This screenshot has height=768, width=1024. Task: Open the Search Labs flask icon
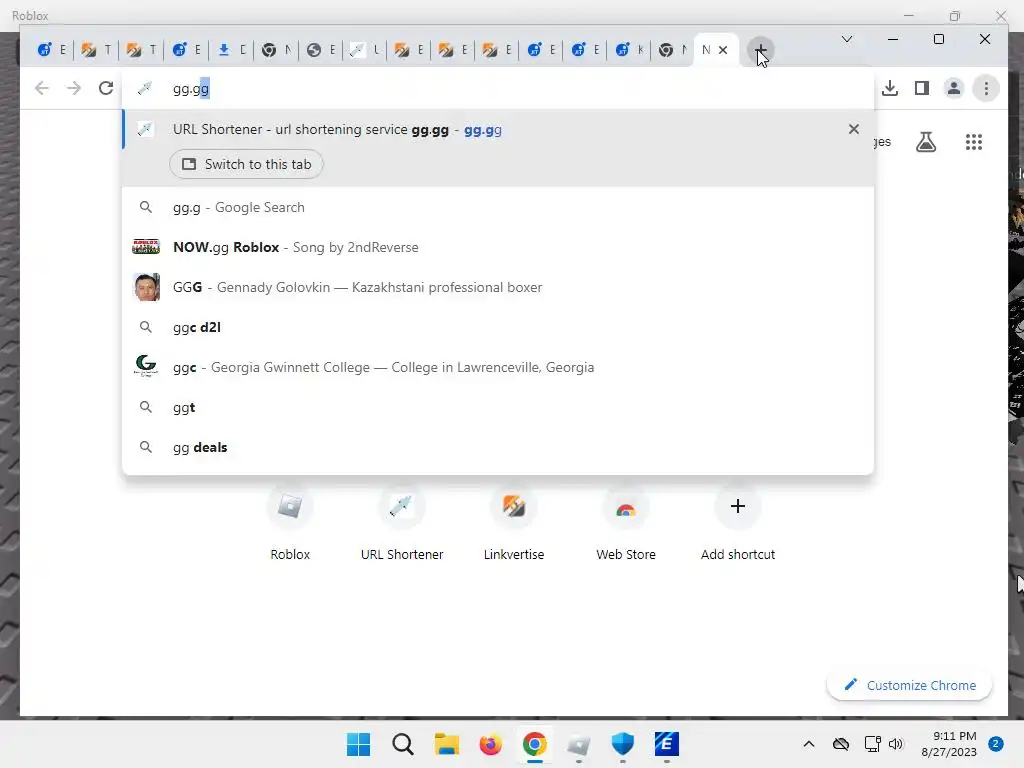click(925, 142)
